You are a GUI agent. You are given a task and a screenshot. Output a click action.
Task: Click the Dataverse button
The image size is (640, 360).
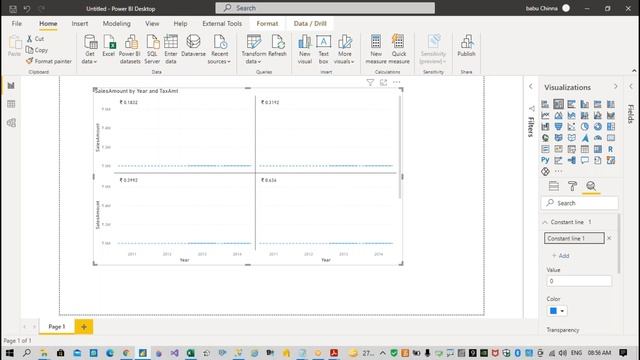(x=193, y=46)
